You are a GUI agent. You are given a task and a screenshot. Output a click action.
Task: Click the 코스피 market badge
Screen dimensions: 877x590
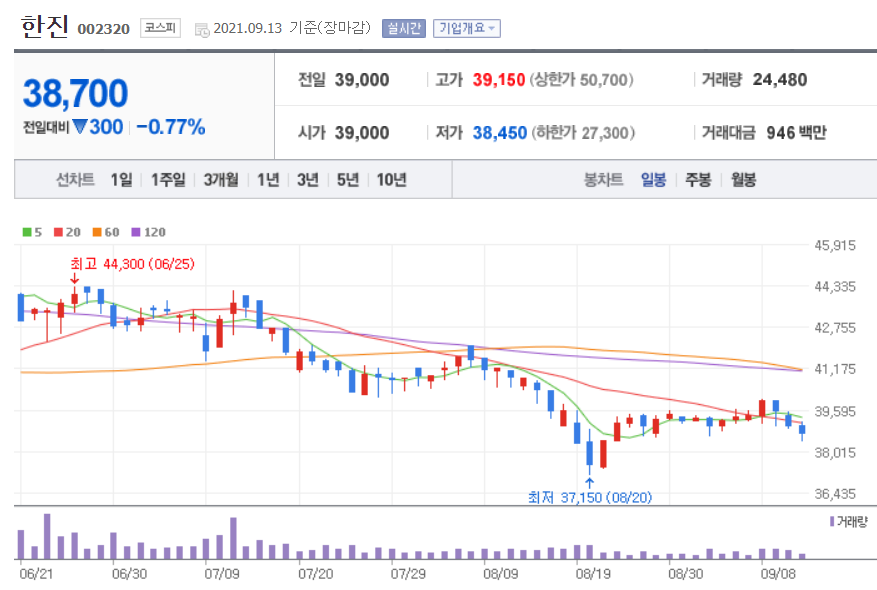click(x=160, y=28)
